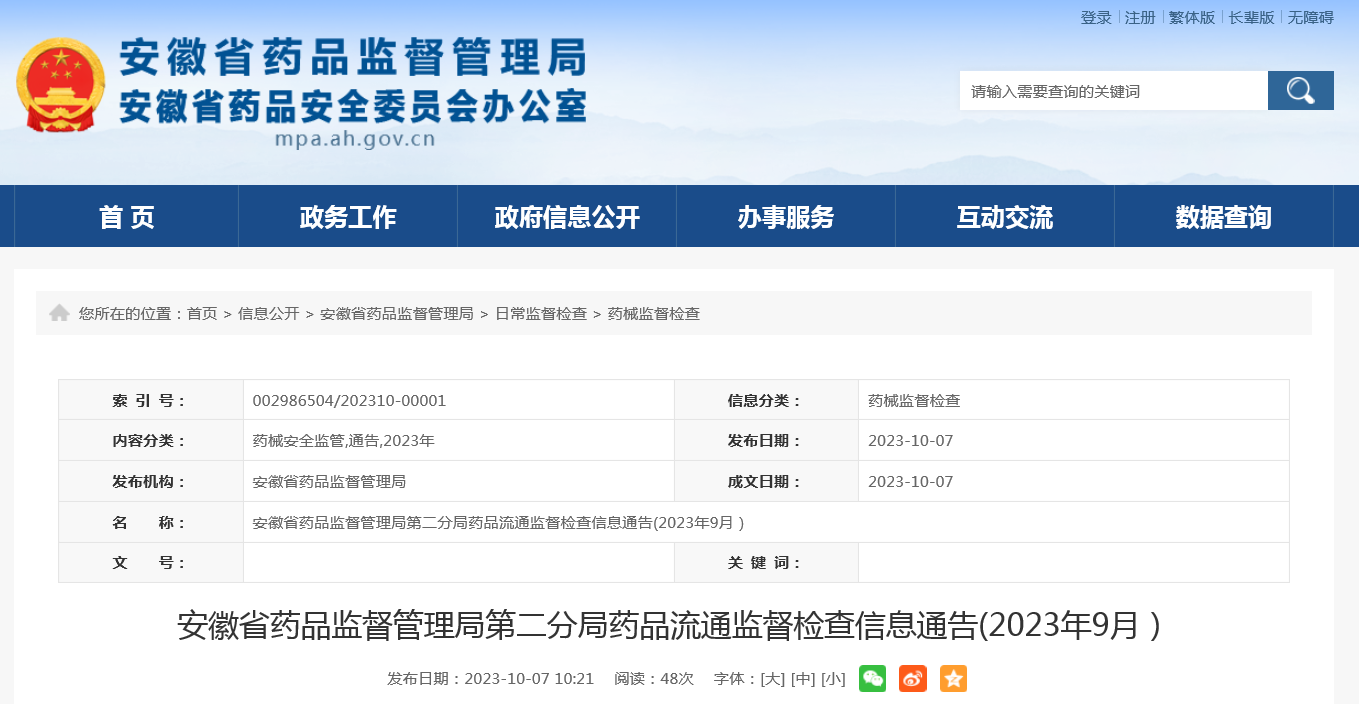The width and height of the screenshot is (1359, 704).
Task: Click breadcrumb link 药械监督检查
Action: point(654,313)
